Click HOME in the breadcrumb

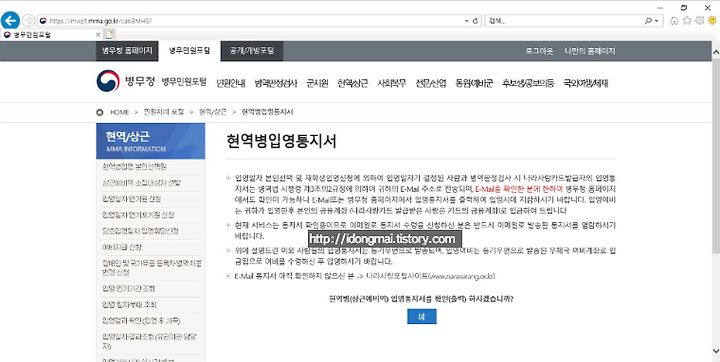point(119,112)
